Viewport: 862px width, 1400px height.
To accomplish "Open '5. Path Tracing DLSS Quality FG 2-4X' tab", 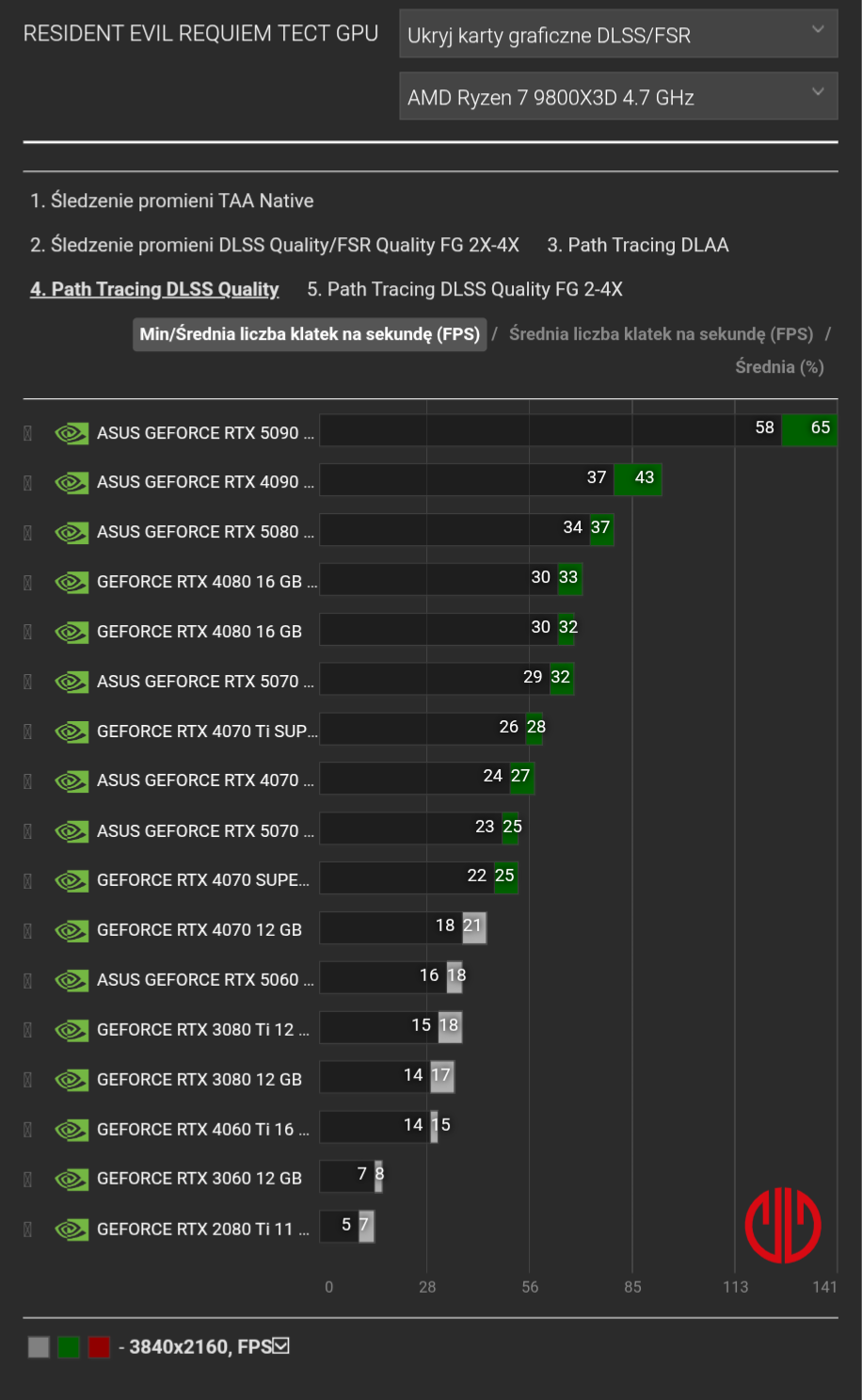I will click(465, 289).
